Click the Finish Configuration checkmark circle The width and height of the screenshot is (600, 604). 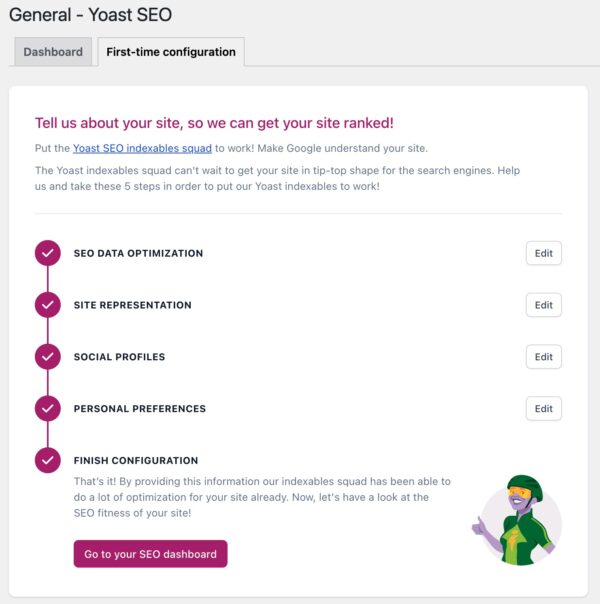point(48,460)
